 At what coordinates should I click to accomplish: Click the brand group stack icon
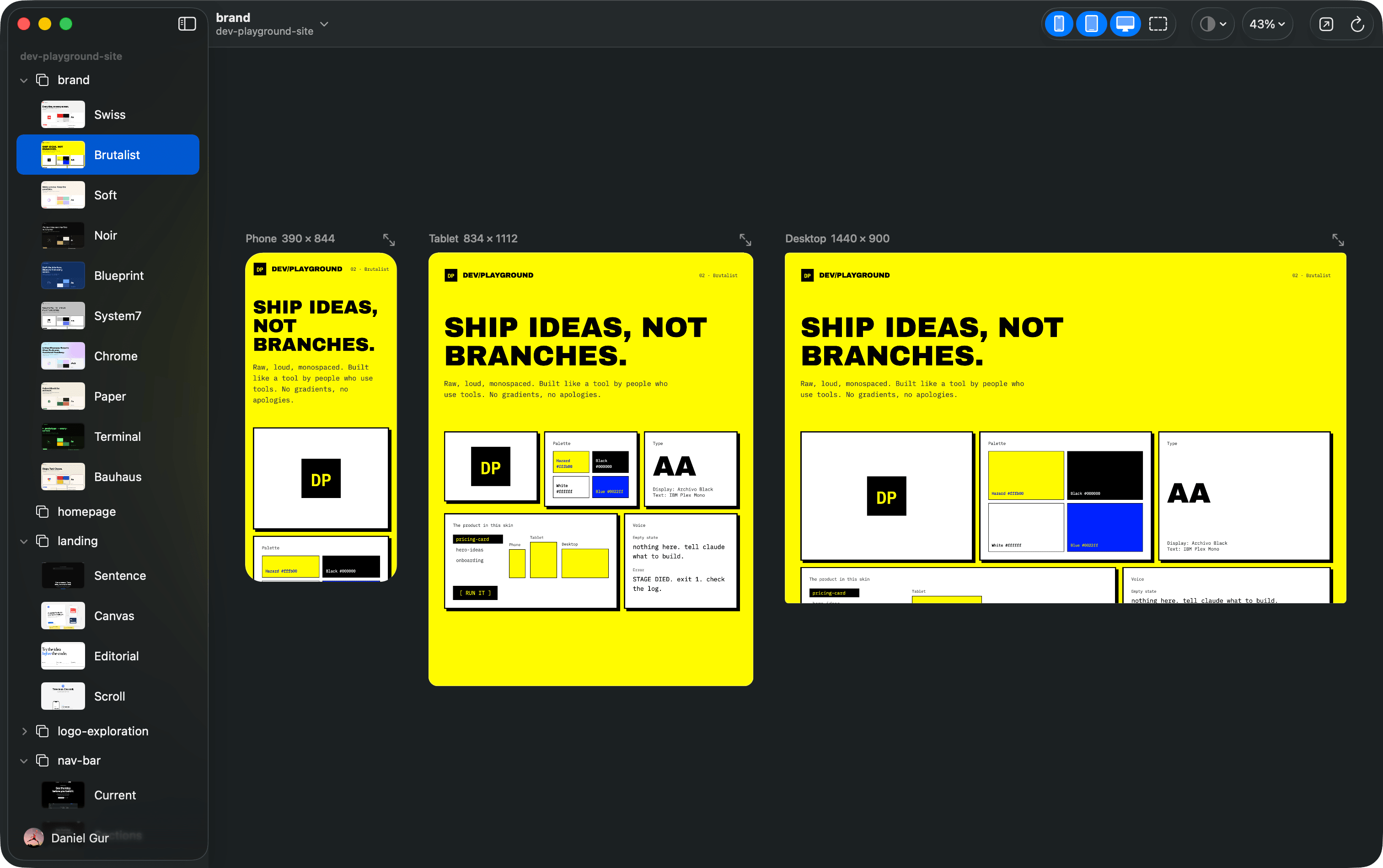point(43,80)
